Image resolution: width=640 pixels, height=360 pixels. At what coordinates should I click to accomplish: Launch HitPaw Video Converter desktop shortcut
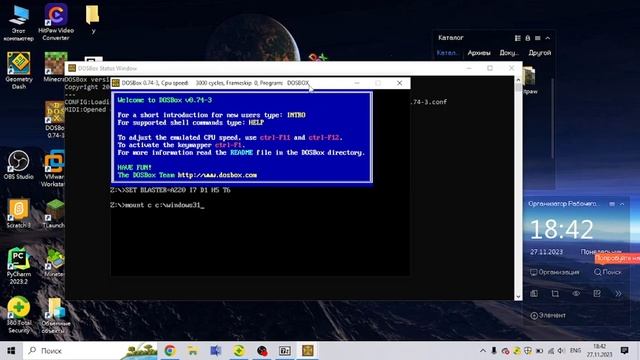[56, 22]
